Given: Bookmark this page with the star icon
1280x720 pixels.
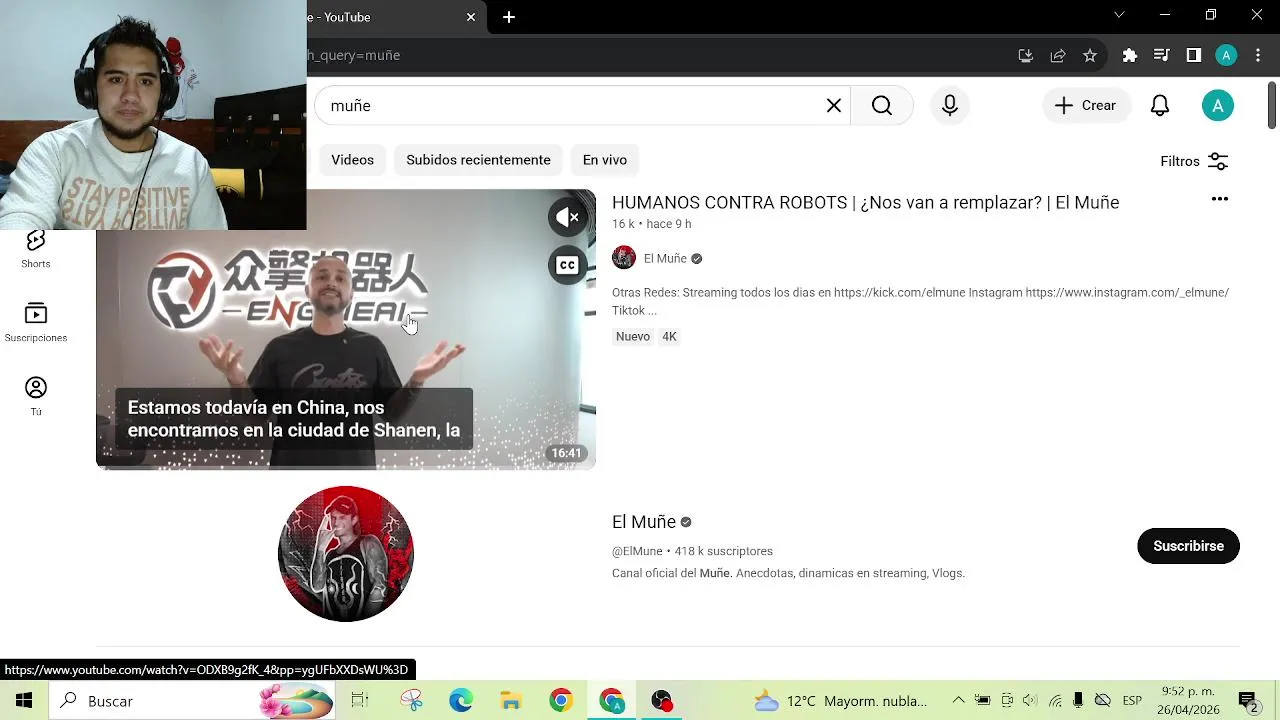Looking at the screenshot, I should pos(1090,55).
